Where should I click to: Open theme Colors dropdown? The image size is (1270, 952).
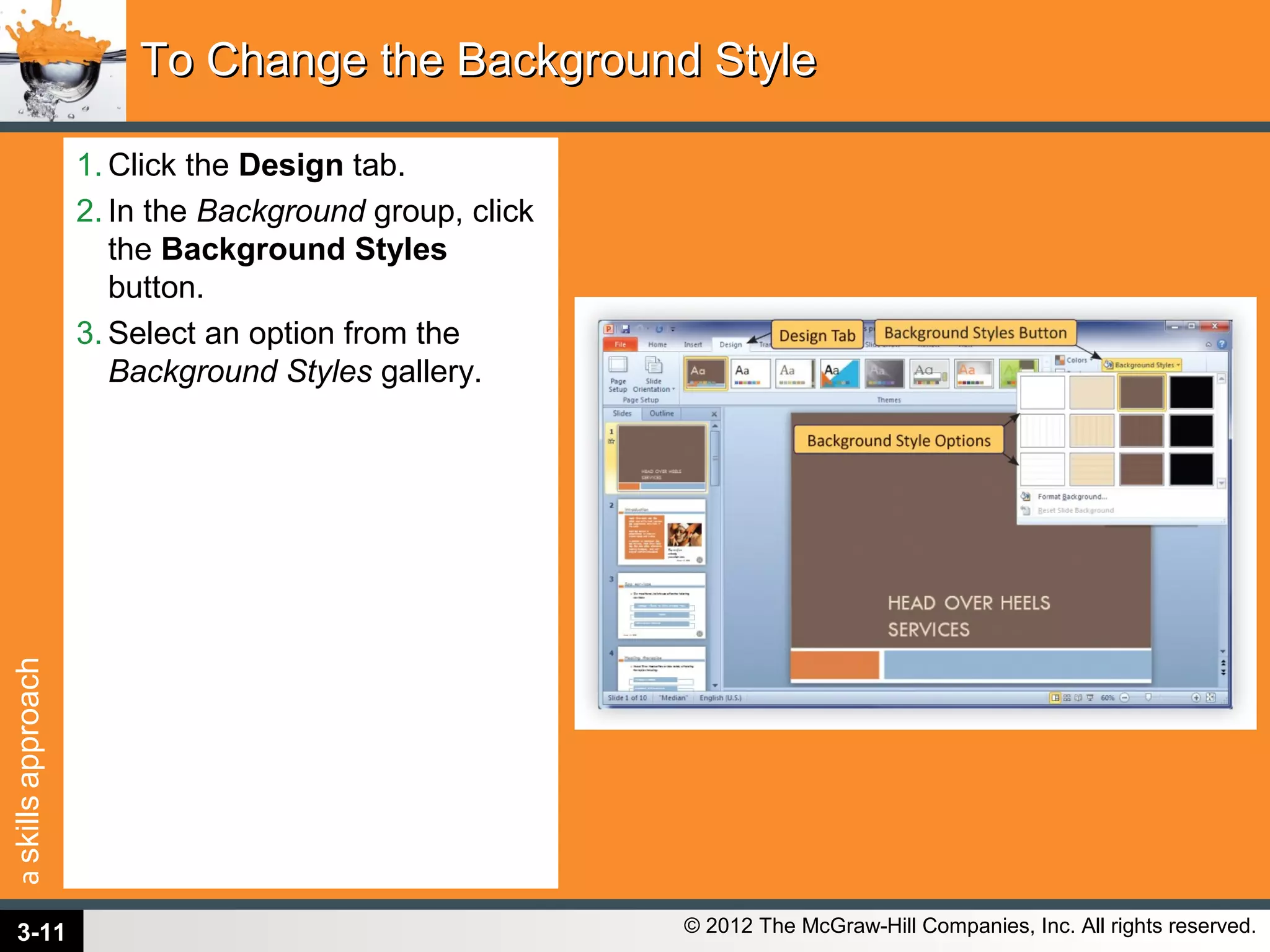tap(1075, 360)
